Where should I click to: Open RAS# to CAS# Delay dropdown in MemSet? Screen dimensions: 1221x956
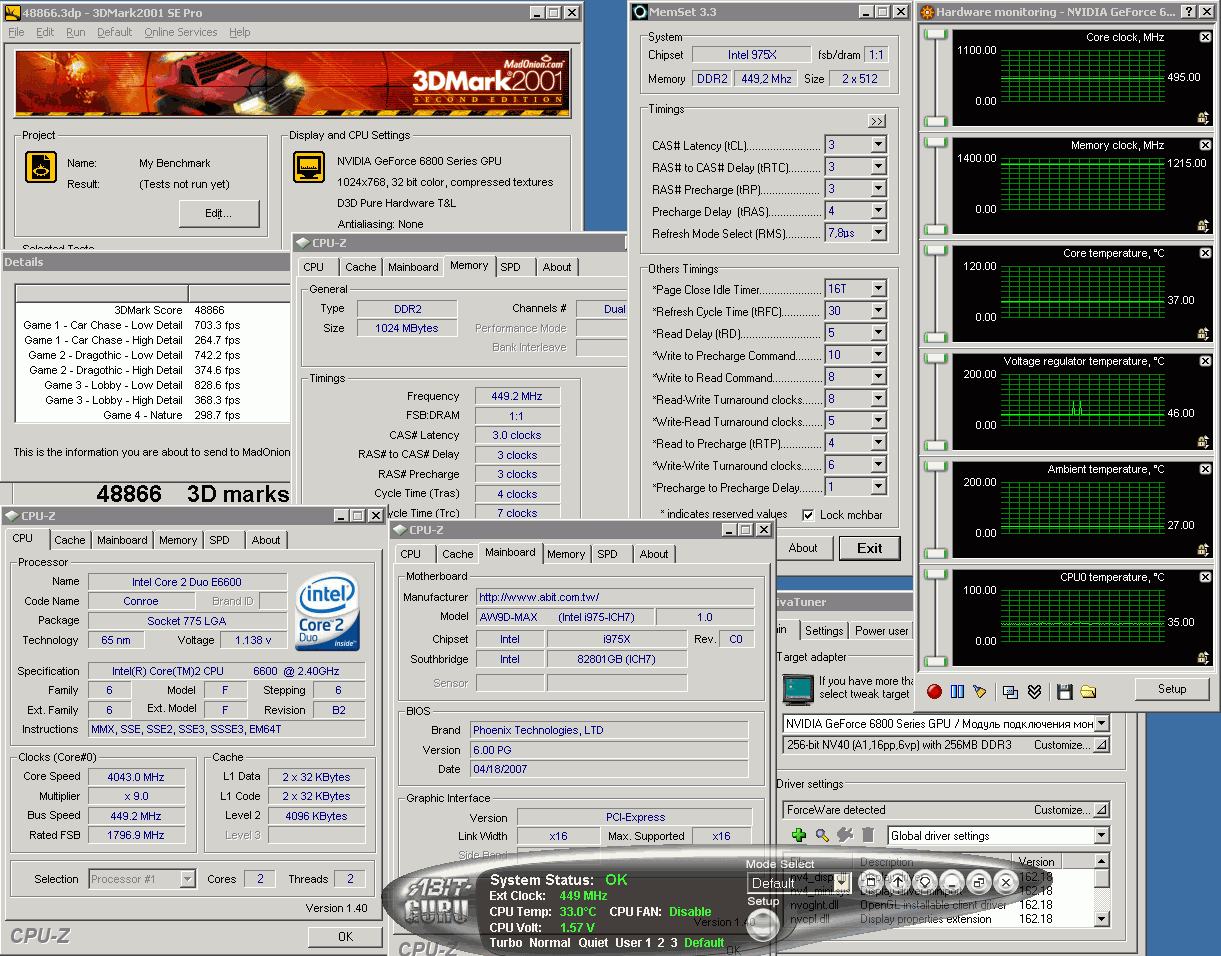(x=878, y=167)
